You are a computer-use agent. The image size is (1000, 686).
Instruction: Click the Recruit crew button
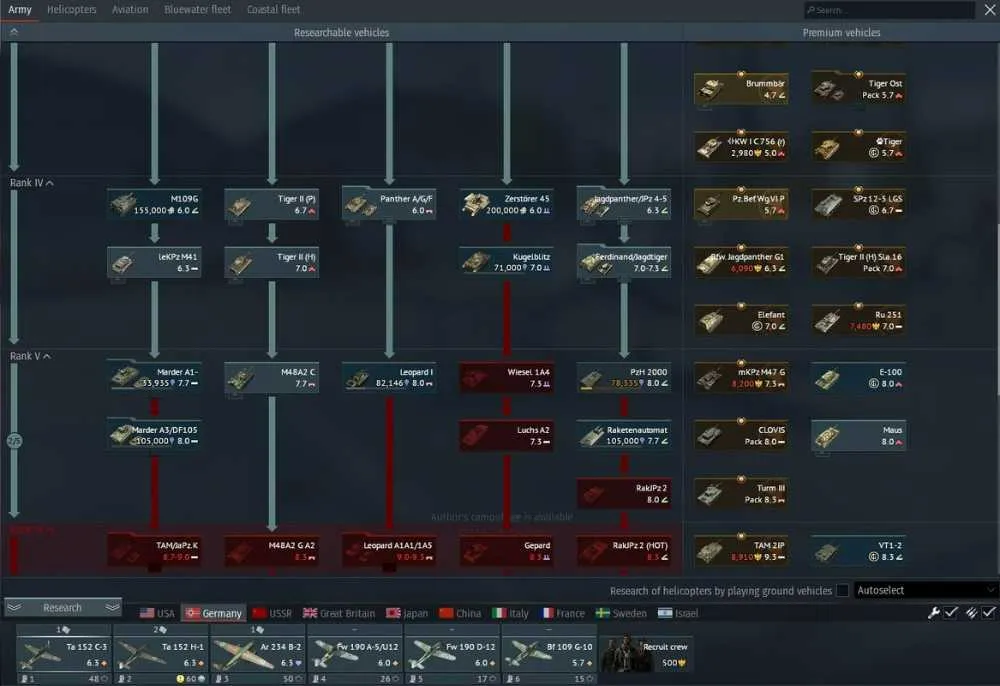pyautogui.click(x=645, y=654)
